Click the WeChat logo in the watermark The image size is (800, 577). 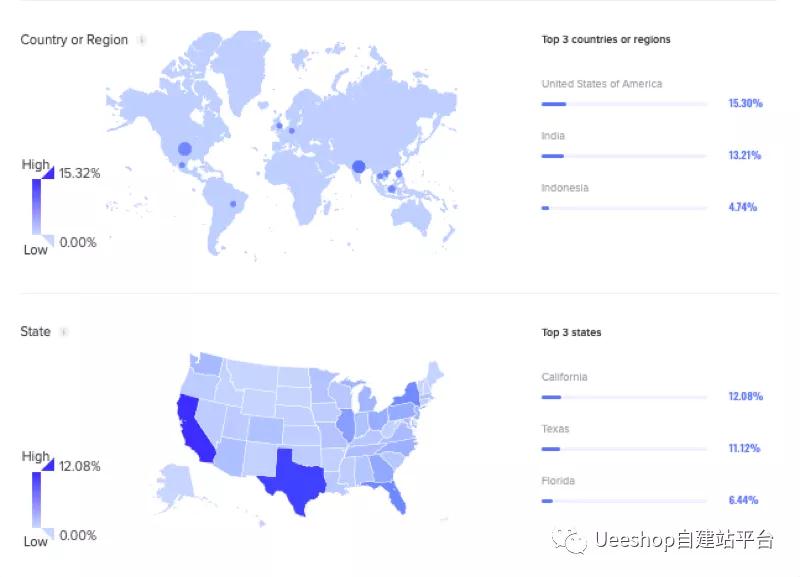tap(569, 541)
